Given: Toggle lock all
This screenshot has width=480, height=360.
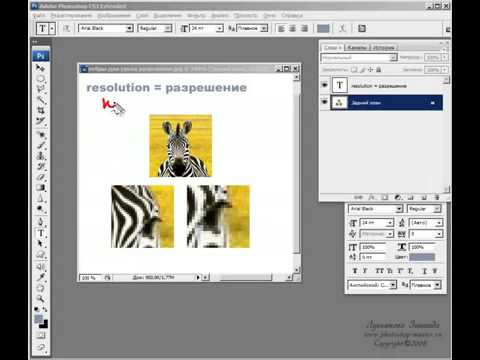Looking at the screenshot, I should coord(379,70).
